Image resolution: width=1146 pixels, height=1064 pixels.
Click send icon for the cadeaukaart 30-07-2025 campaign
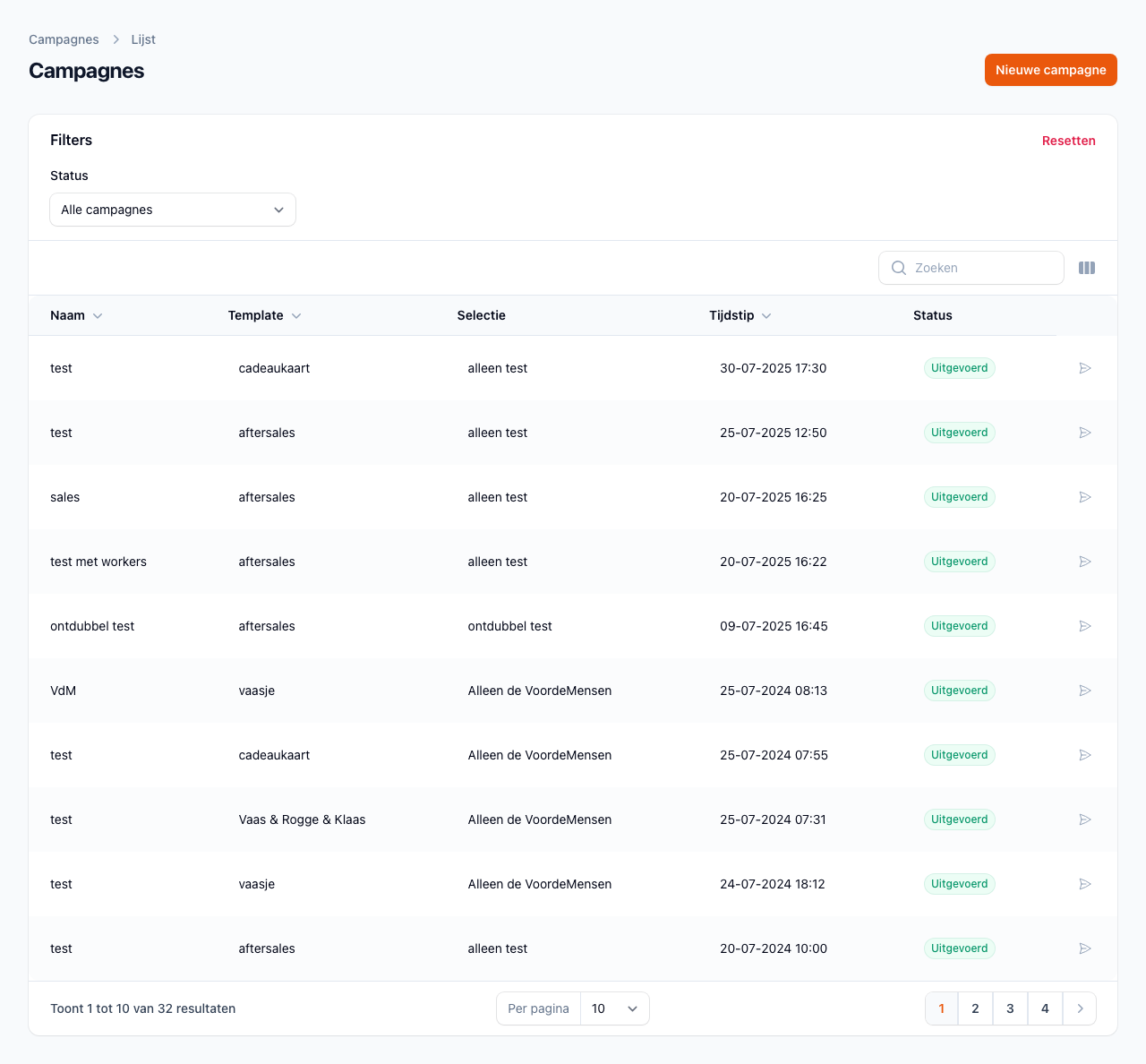(x=1084, y=368)
